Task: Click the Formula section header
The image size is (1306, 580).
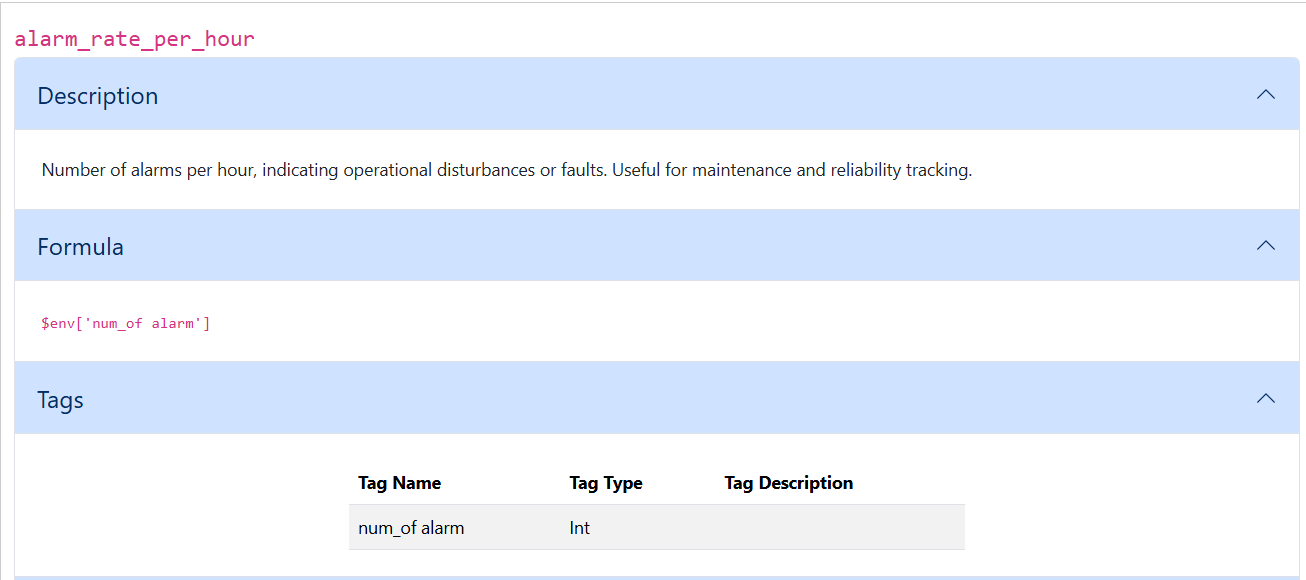Action: coord(80,246)
